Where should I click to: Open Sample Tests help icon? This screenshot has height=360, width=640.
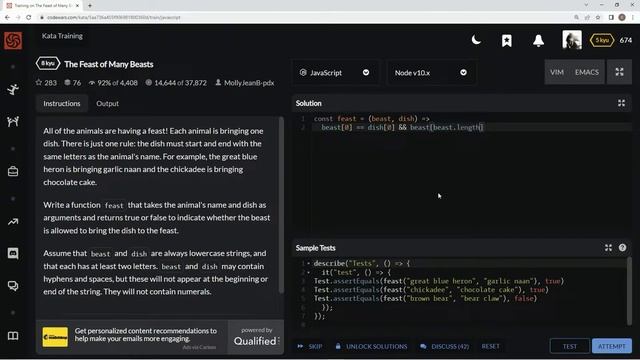pos(622,247)
